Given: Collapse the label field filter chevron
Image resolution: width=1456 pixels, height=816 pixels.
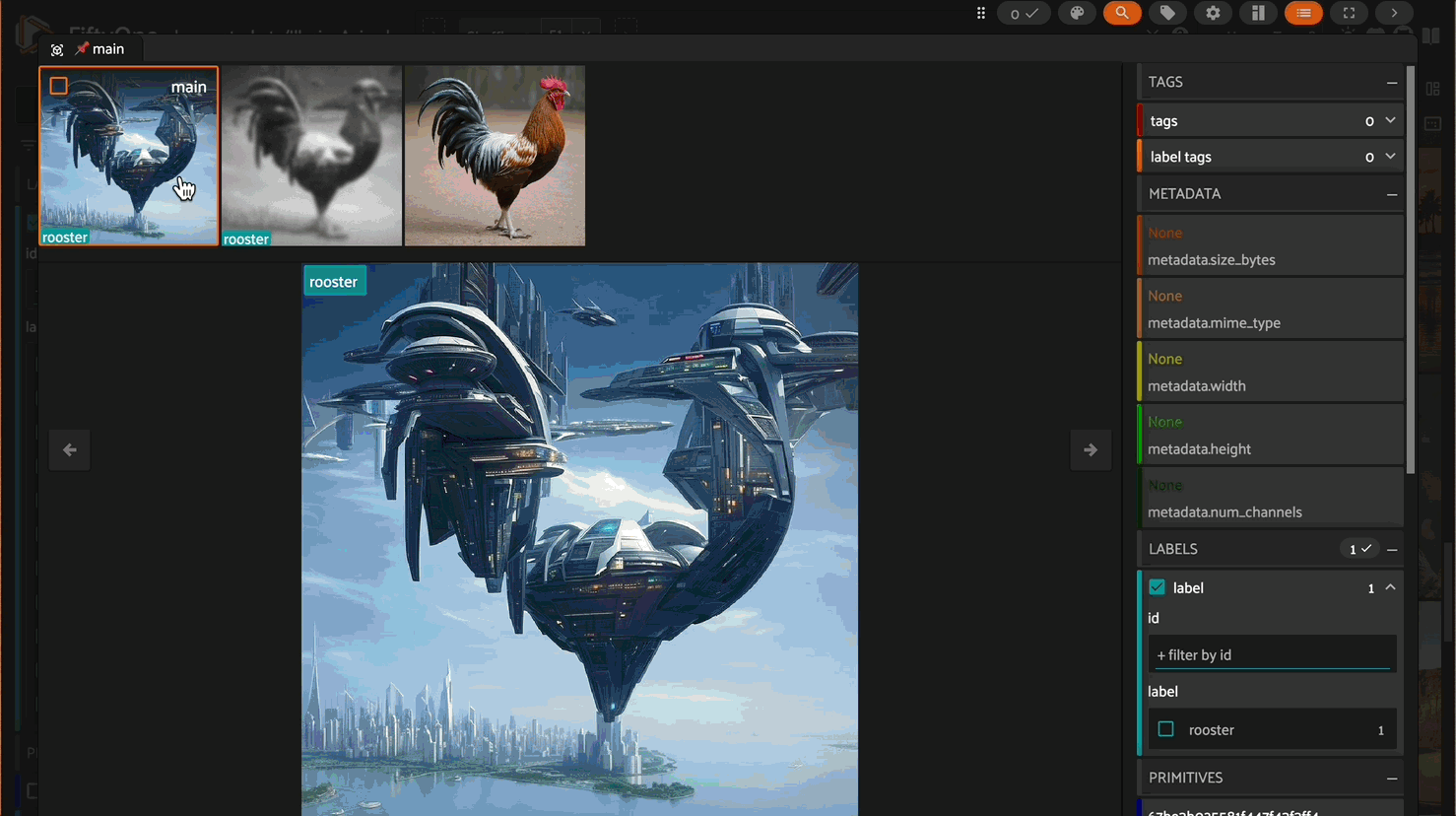Looking at the screenshot, I should (x=1391, y=587).
